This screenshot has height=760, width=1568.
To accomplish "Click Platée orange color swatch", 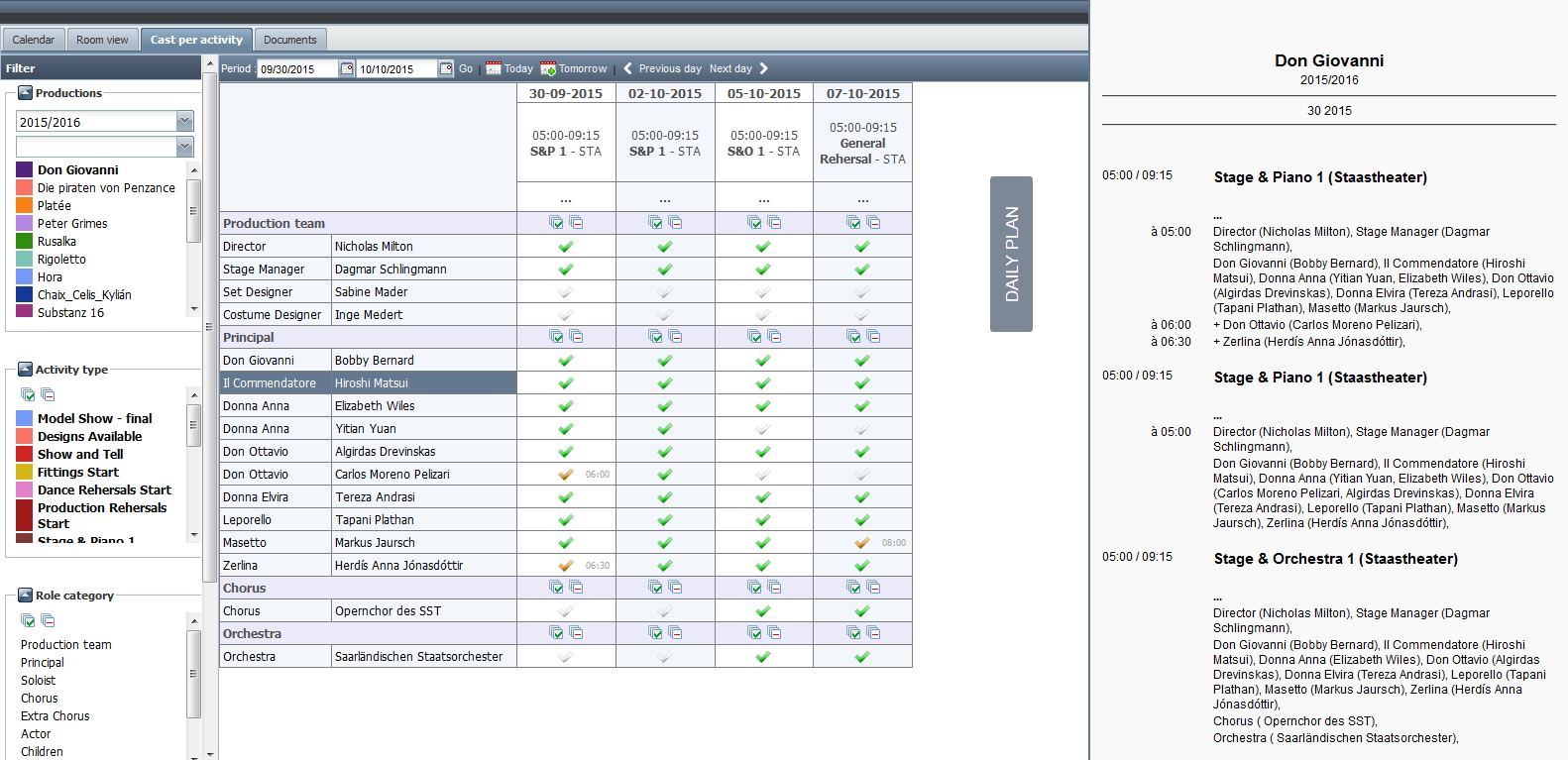I will coord(25,206).
